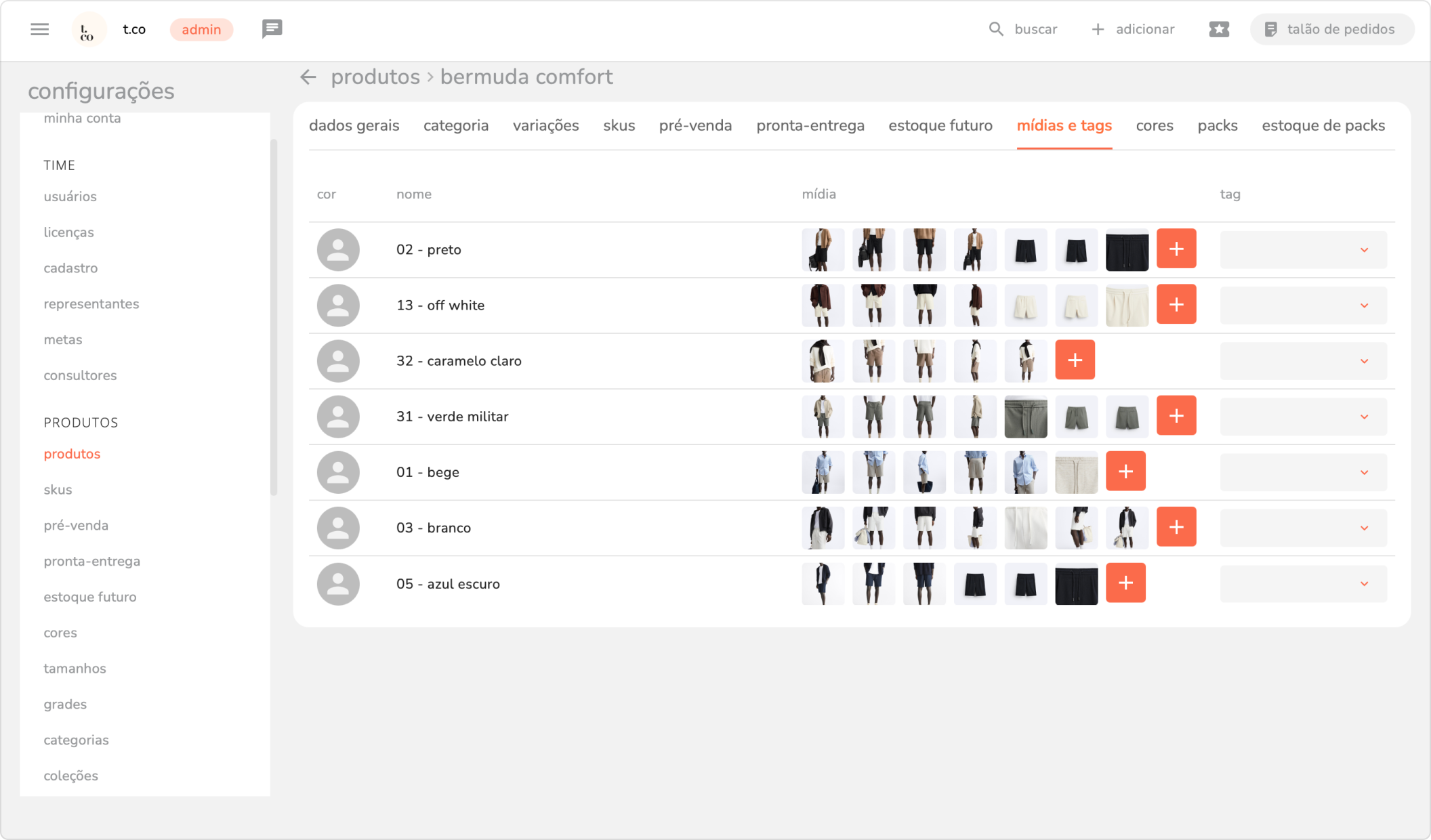Expand tag dropdown for 31 - verde militar
This screenshot has width=1431, height=840.
point(1303,417)
